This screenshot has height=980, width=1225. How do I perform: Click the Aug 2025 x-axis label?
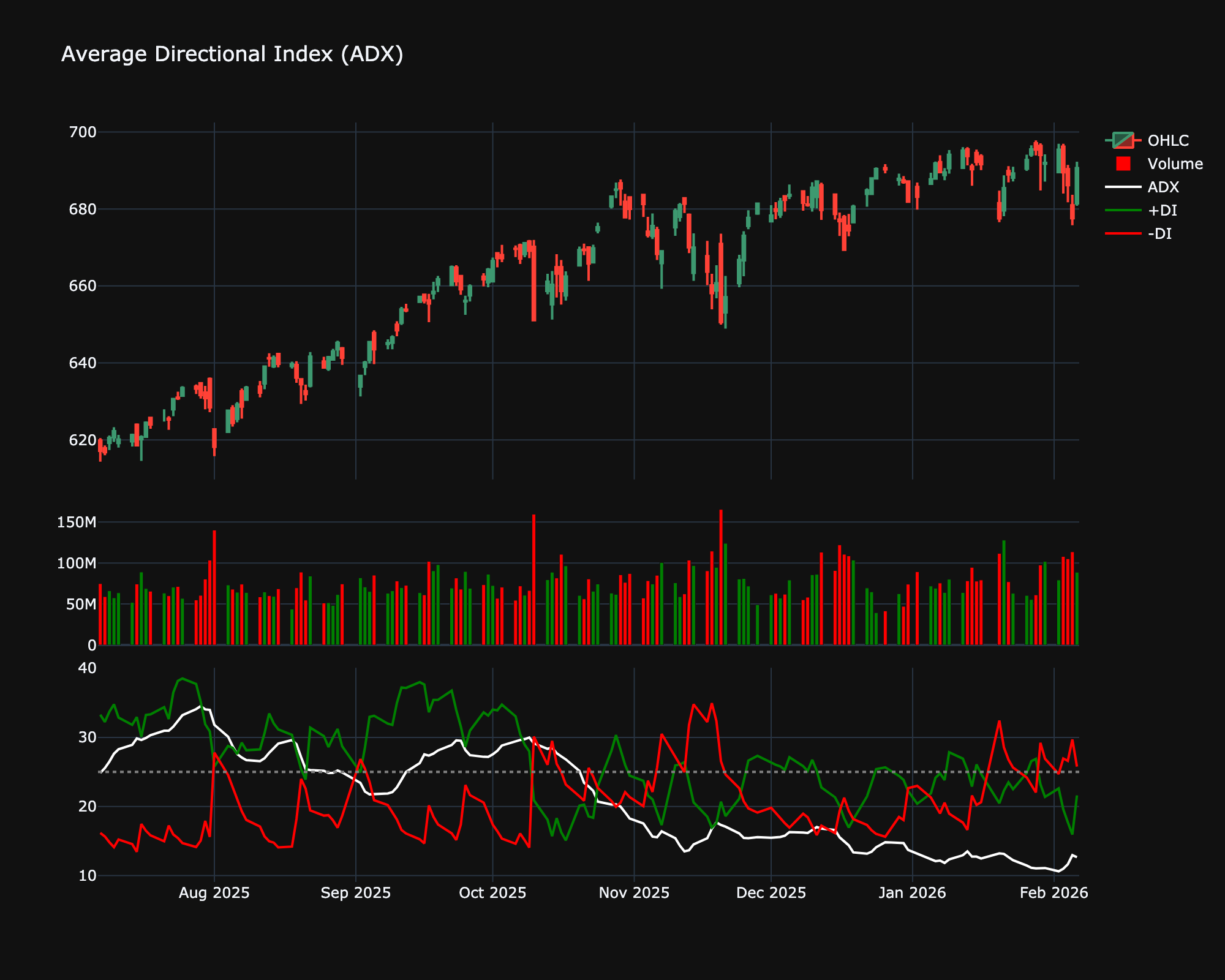214,892
